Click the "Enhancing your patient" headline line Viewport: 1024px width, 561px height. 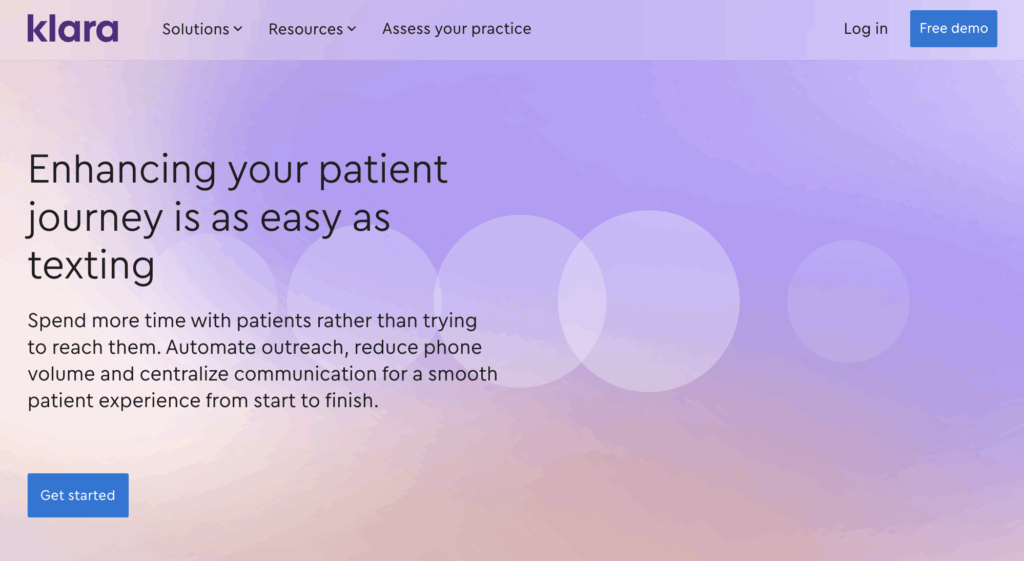pyautogui.click(x=238, y=170)
